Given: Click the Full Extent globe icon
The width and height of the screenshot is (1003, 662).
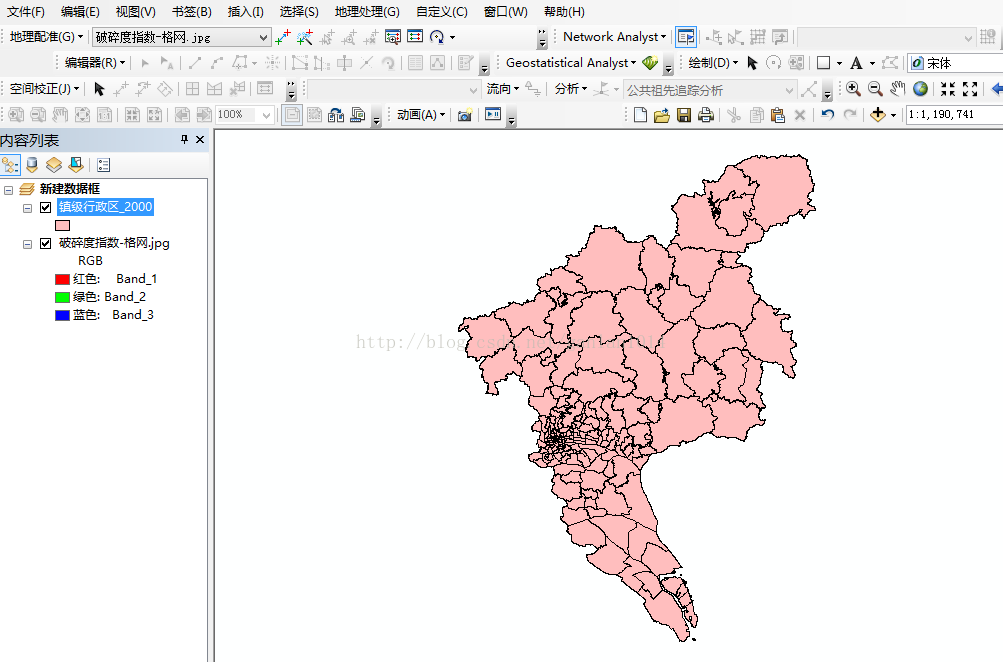Looking at the screenshot, I should click(920, 89).
